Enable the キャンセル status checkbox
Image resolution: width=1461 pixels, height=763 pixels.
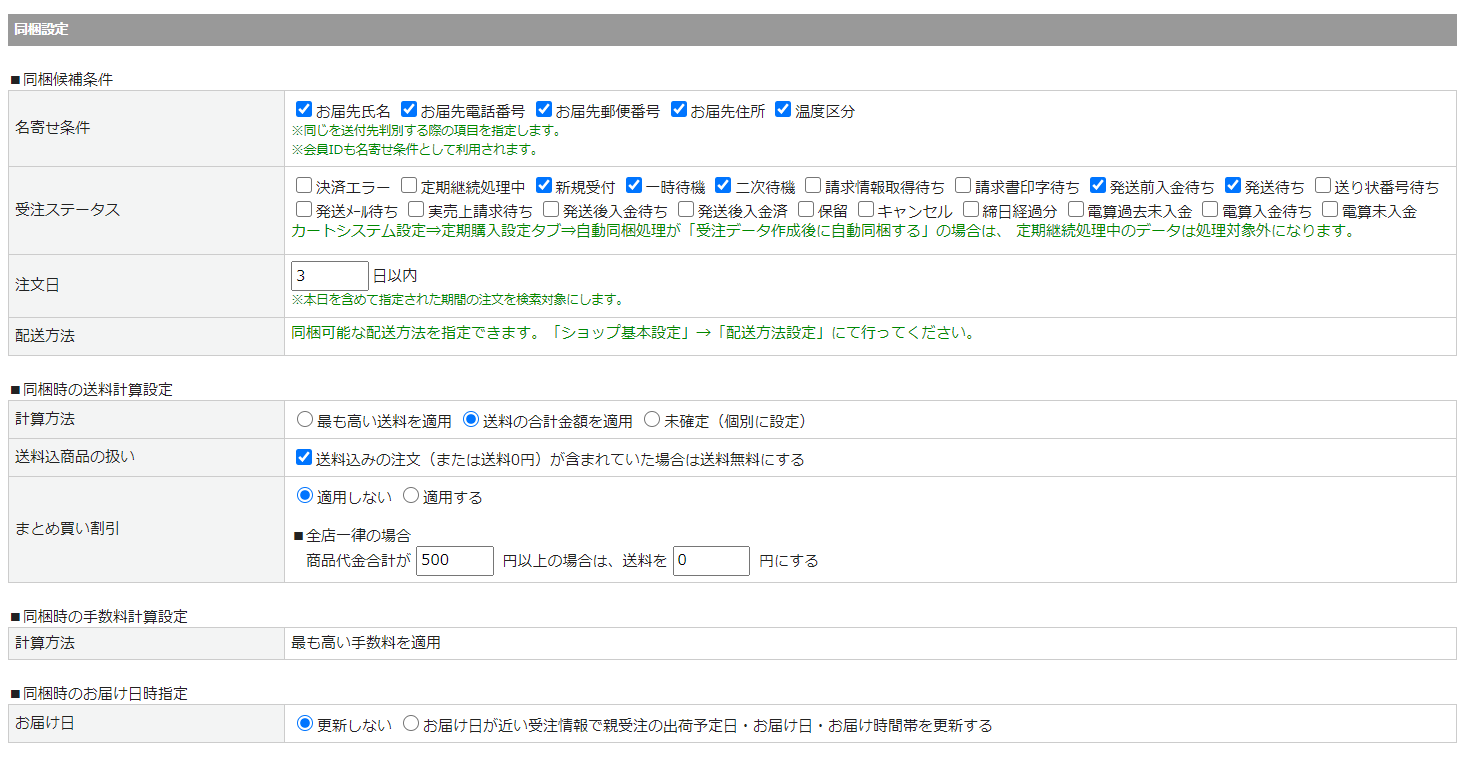866,210
